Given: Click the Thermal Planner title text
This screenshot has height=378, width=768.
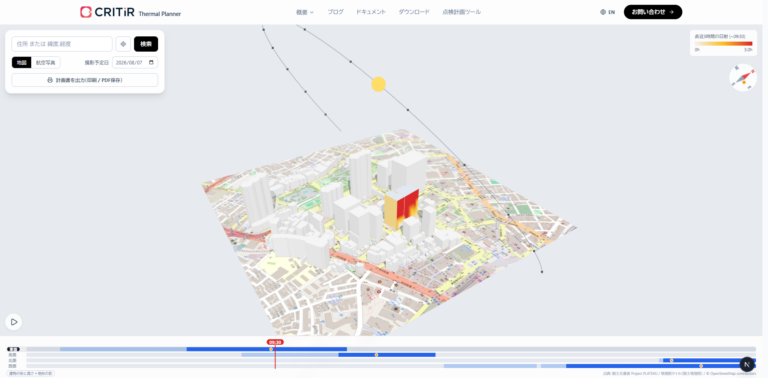Looking at the screenshot, I should click(x=160, y=14).
